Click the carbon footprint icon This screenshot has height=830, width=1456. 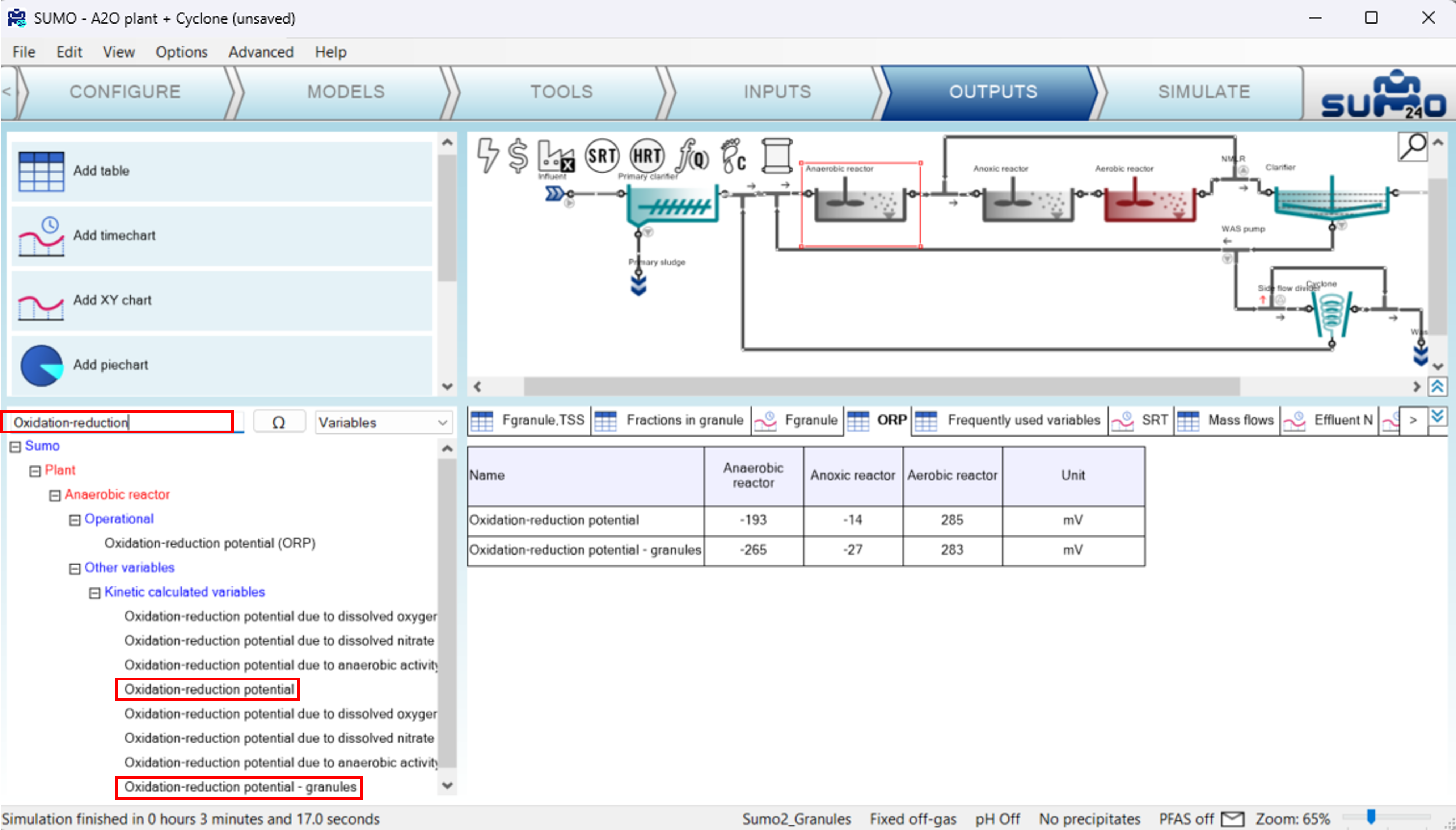tap(734, 155)
